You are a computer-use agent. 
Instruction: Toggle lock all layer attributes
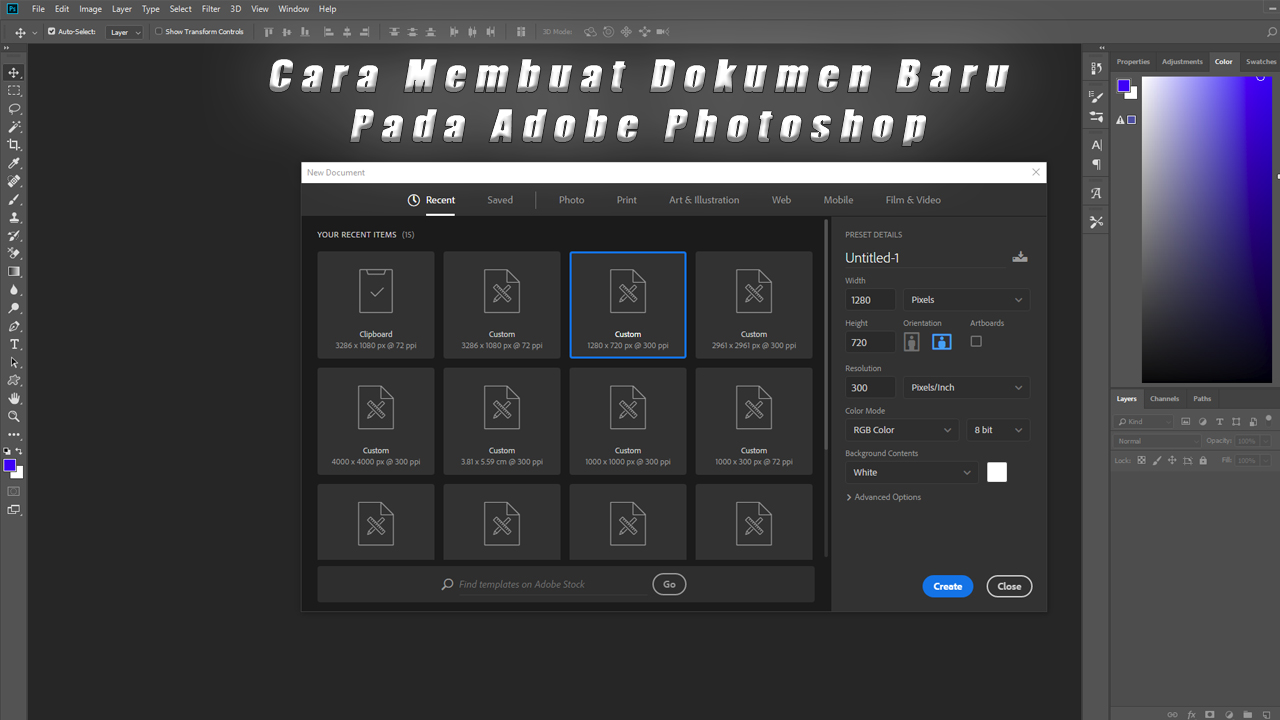1203,461
